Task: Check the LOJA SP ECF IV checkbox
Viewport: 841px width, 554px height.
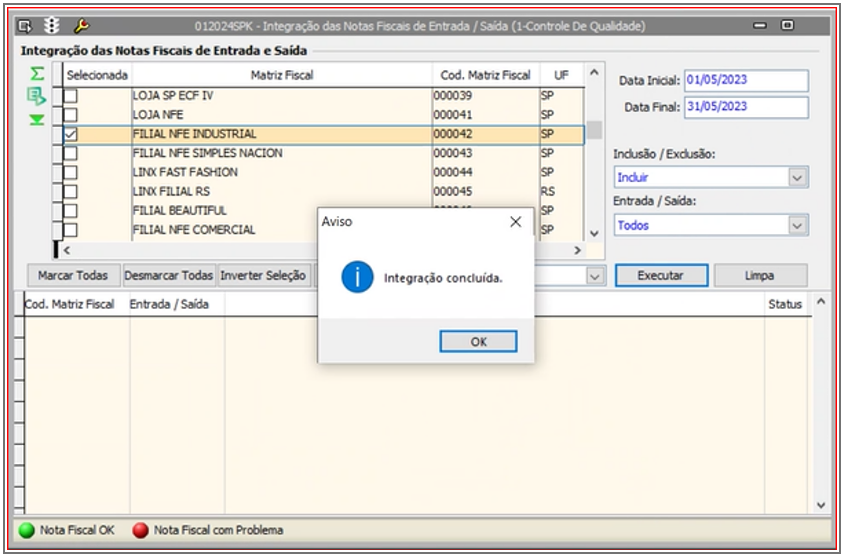Action: [70, 95]
